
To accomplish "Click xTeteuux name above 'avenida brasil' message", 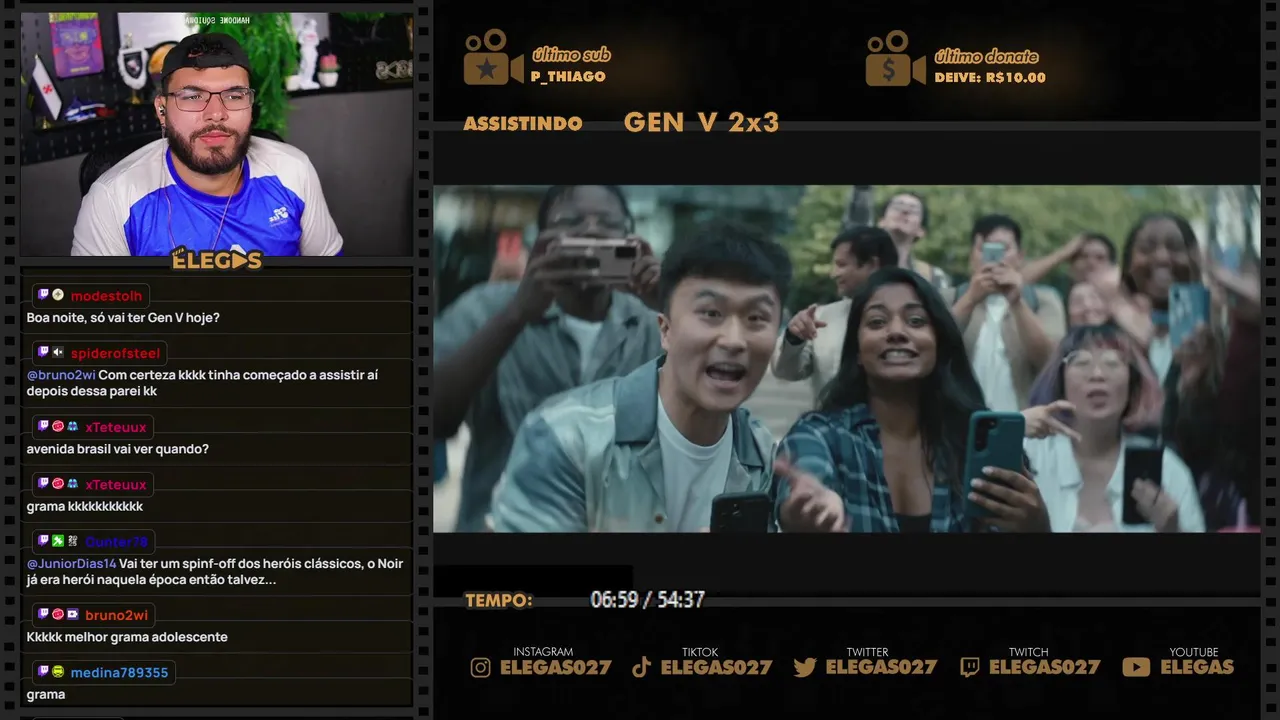I will click(x=116, y=427).
